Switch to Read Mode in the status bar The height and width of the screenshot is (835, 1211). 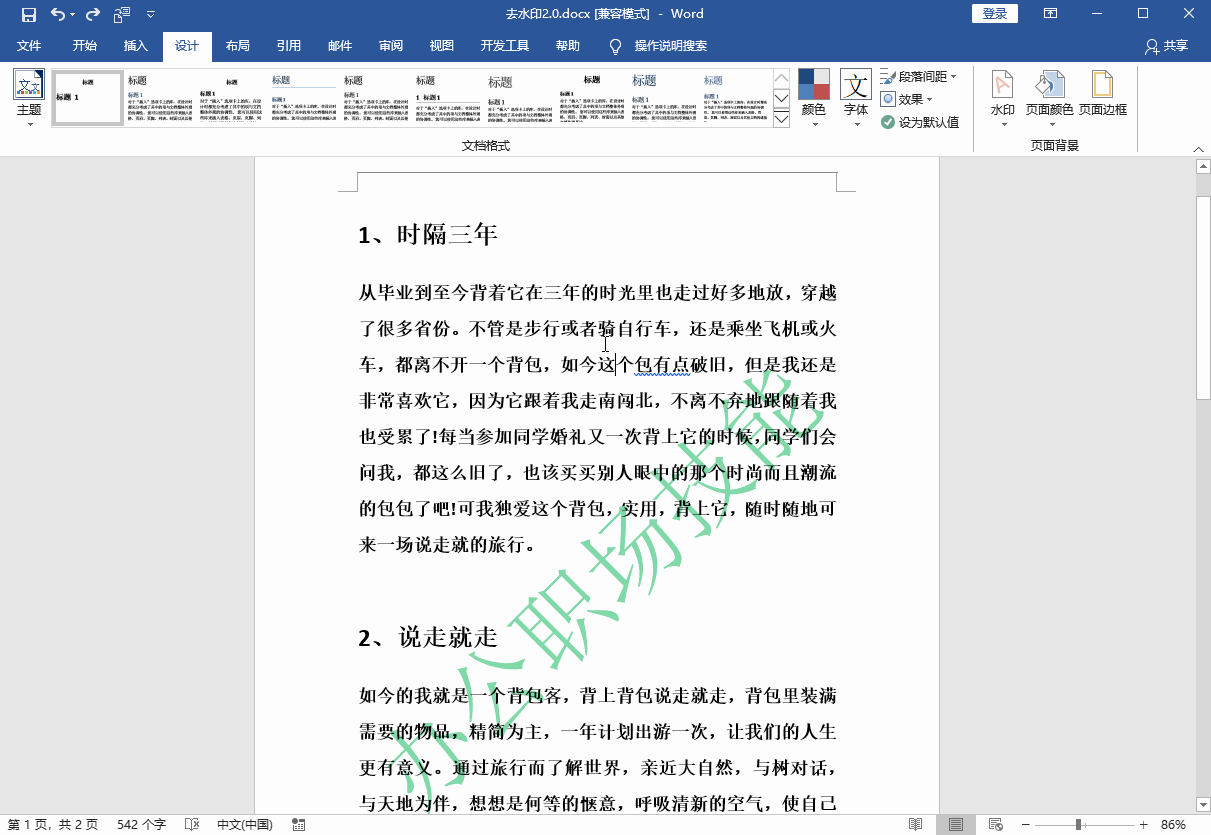[915, 824]
